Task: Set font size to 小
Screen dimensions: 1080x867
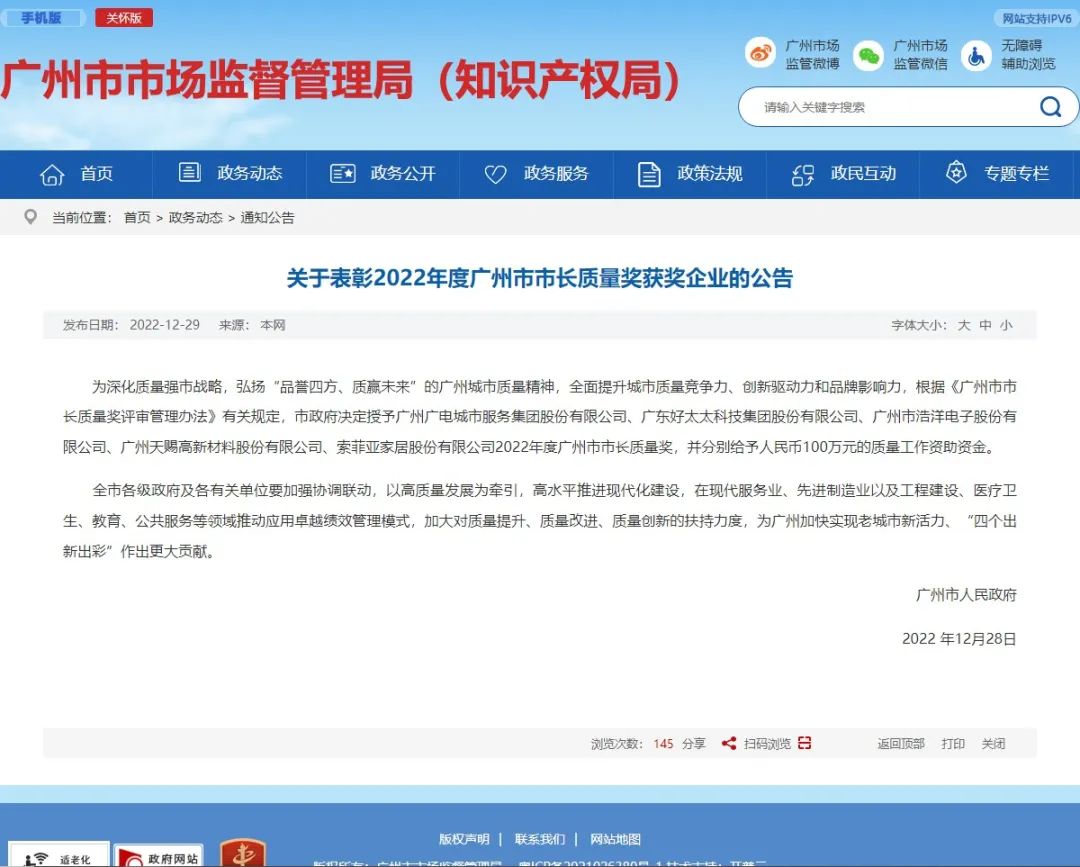Action: tap(1006, 325)
